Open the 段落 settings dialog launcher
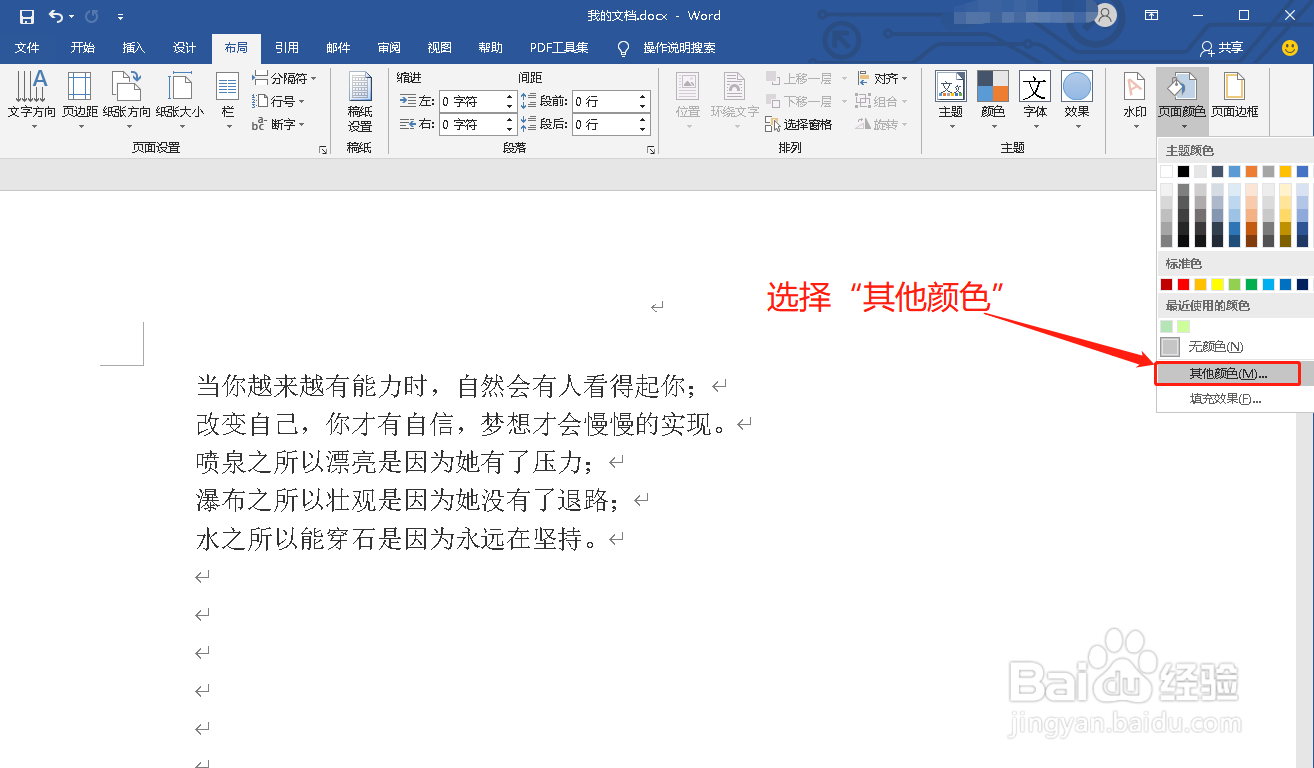 tap(649, 148)
